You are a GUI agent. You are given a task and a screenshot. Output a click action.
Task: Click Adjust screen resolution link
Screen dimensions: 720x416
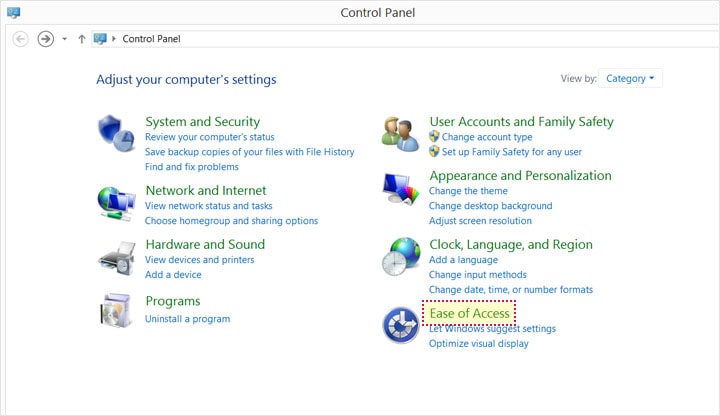(480, 221)
